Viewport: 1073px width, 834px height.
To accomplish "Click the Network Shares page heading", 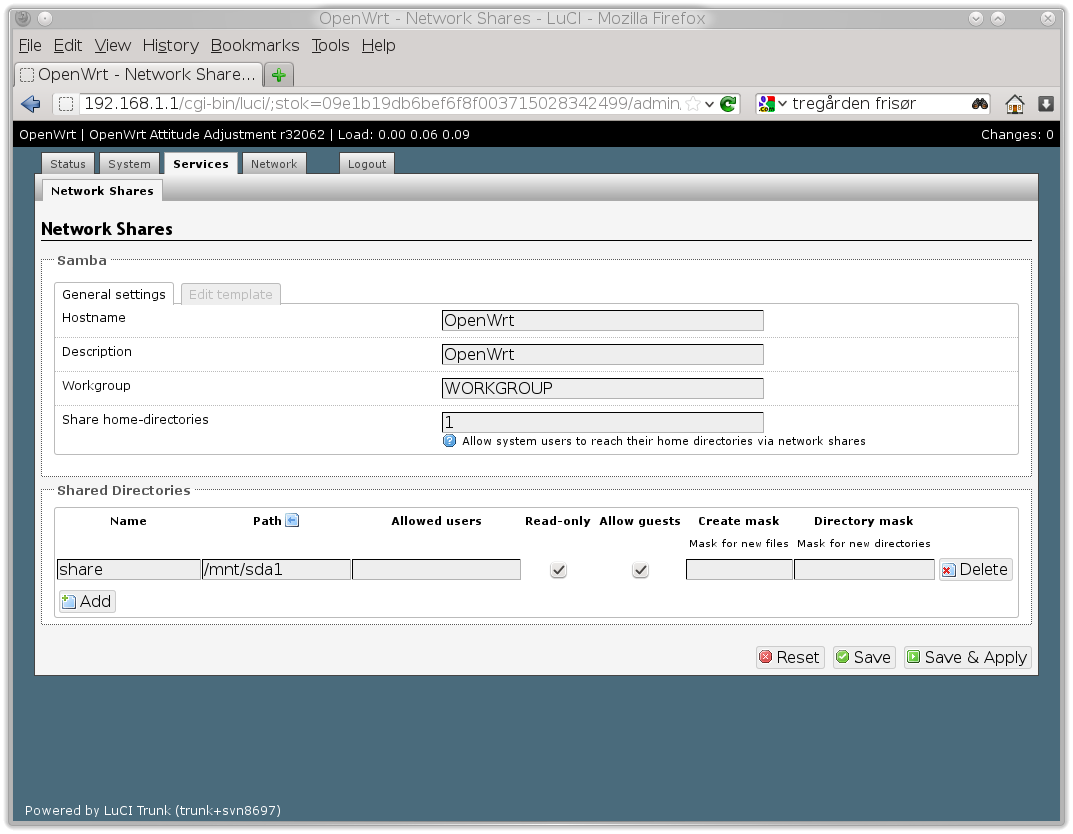I will click(x=107, y=229).
